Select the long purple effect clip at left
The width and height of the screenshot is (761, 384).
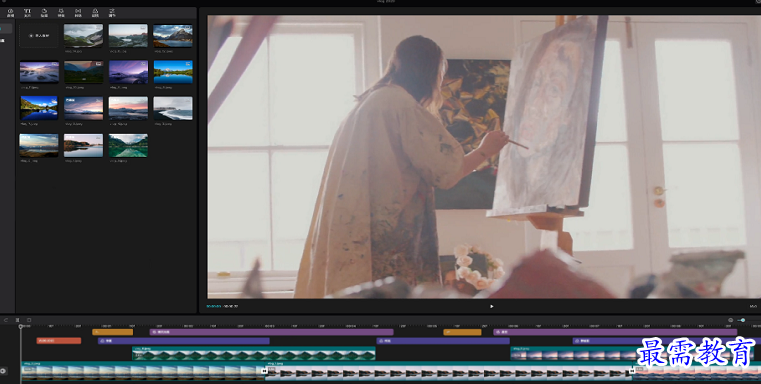coord(271,332)
